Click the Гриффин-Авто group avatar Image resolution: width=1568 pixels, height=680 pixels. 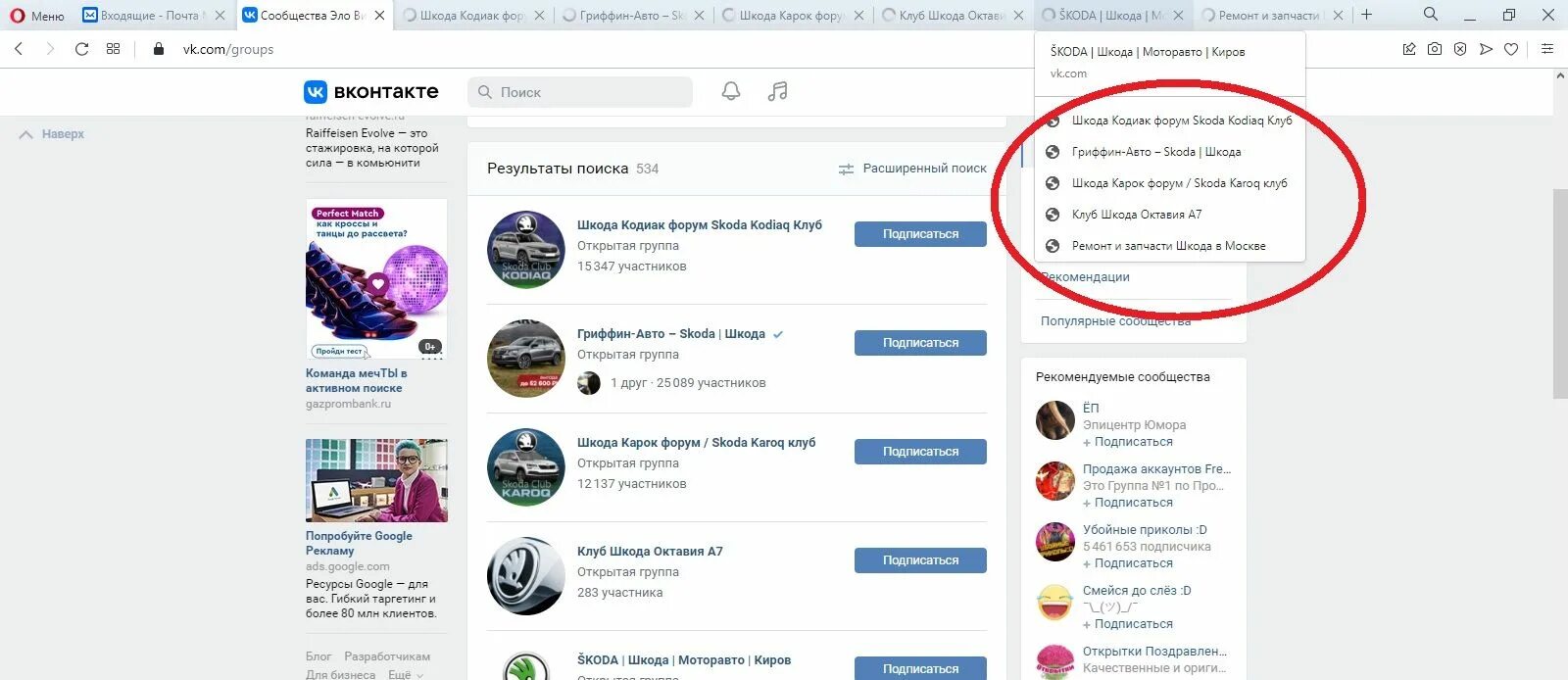click(526, 359)
